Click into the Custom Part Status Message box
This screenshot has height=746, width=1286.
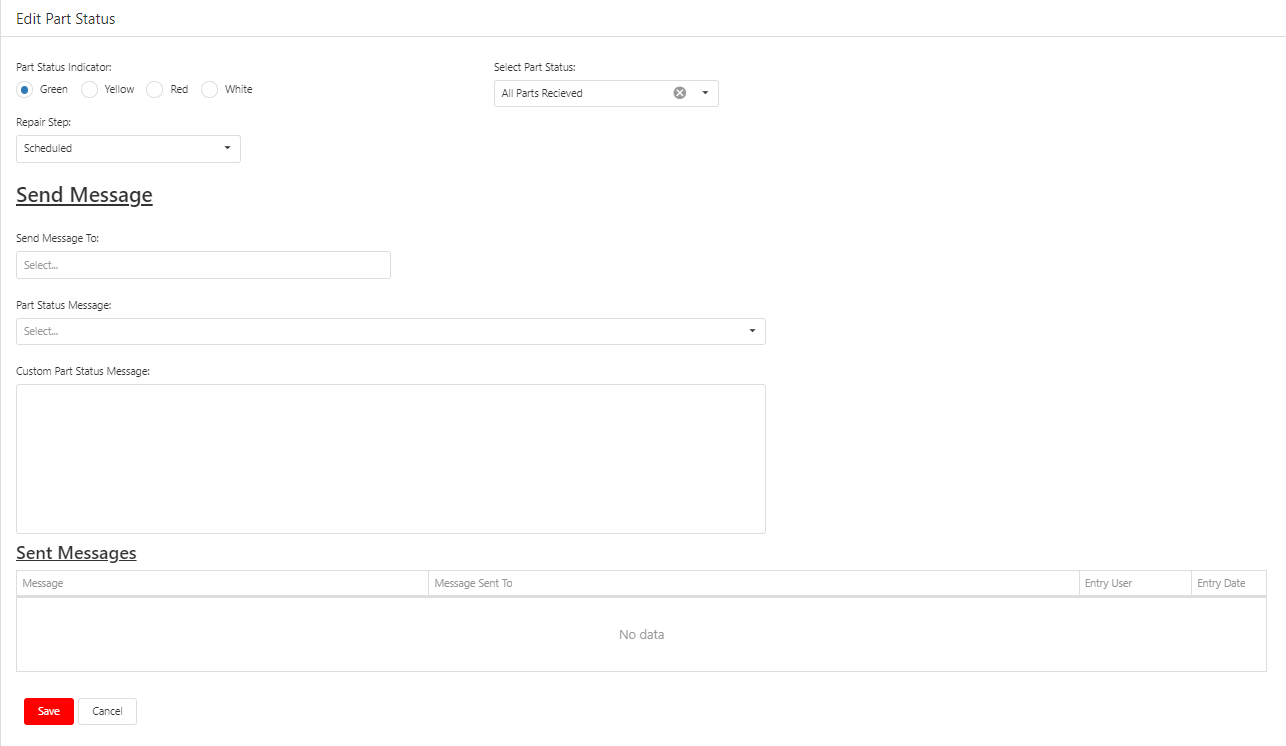coord(390,458)
